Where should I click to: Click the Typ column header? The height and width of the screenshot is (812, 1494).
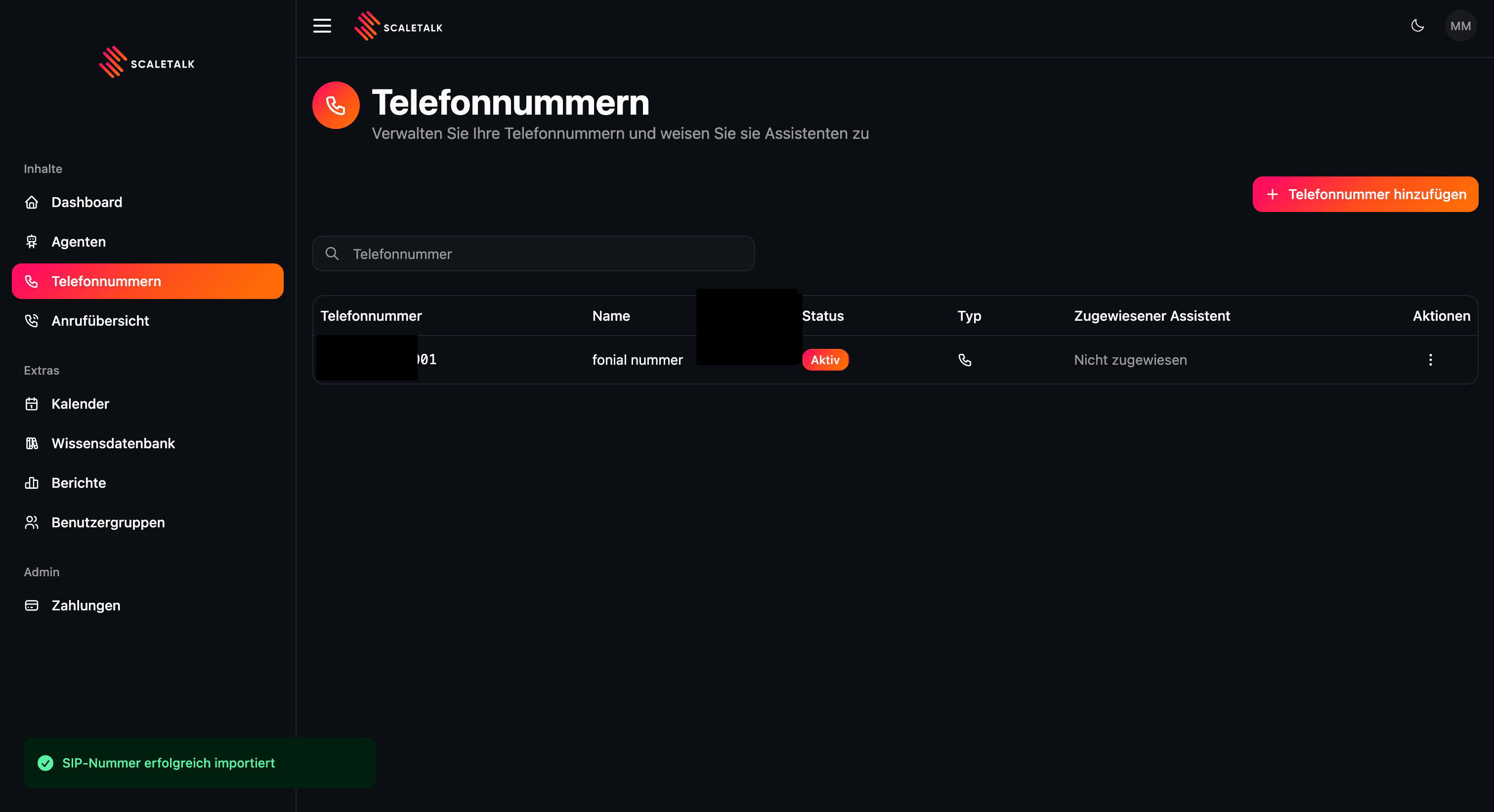[969, 316]
